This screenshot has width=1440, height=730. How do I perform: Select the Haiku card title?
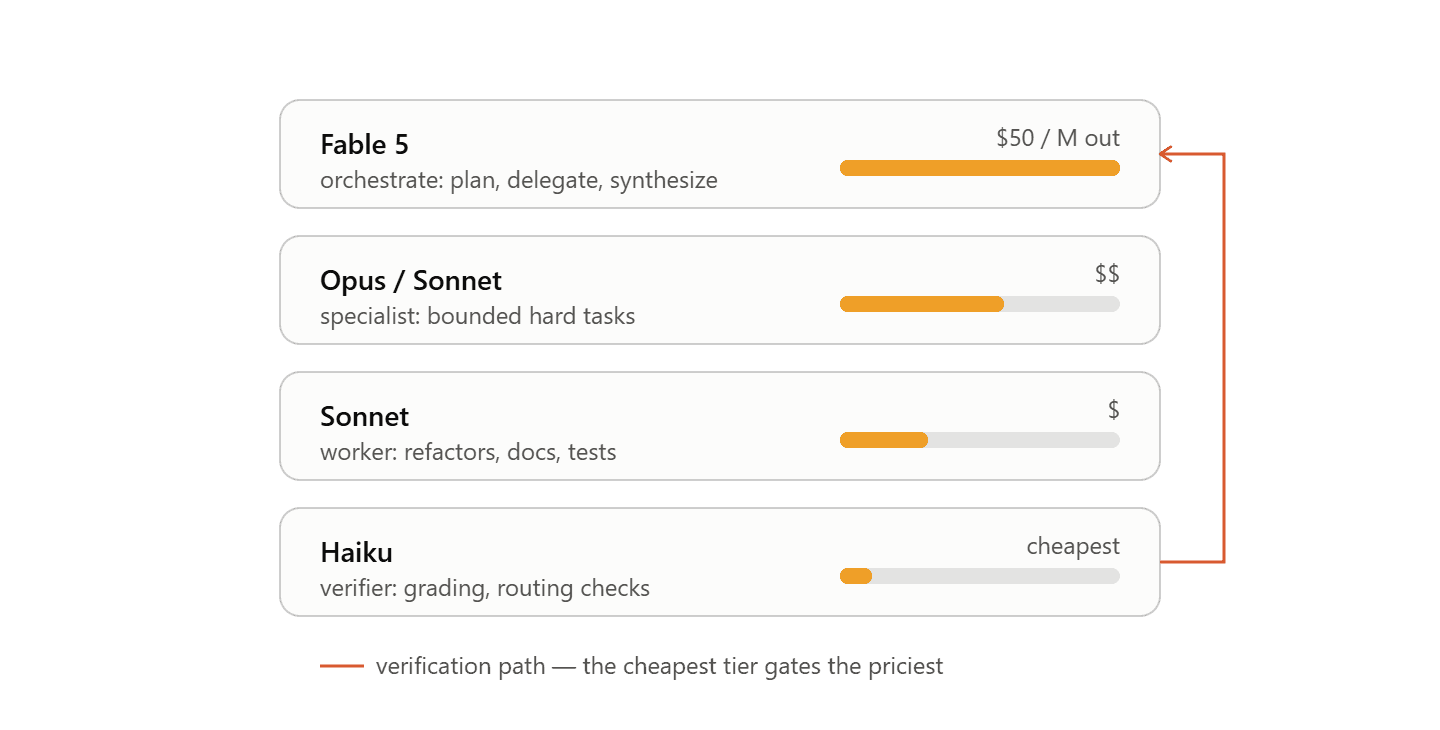coord(356,552)
